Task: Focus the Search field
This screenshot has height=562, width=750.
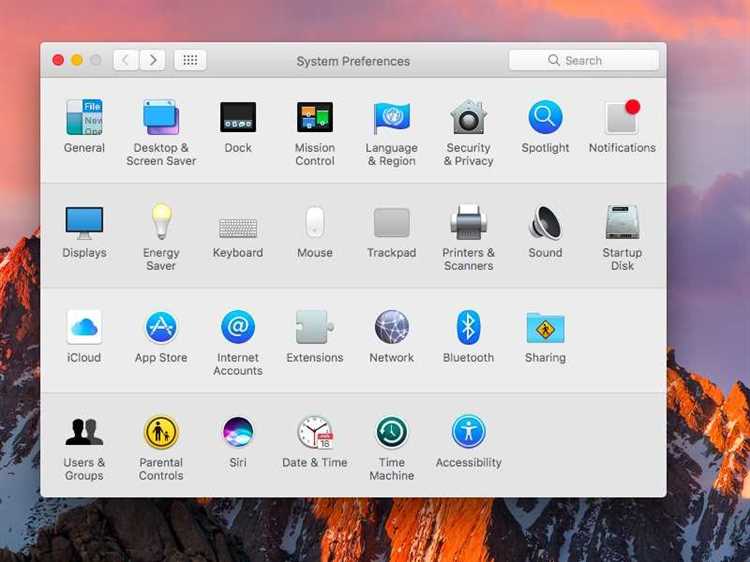Action: pyautogui.click(x=584, y=60)
